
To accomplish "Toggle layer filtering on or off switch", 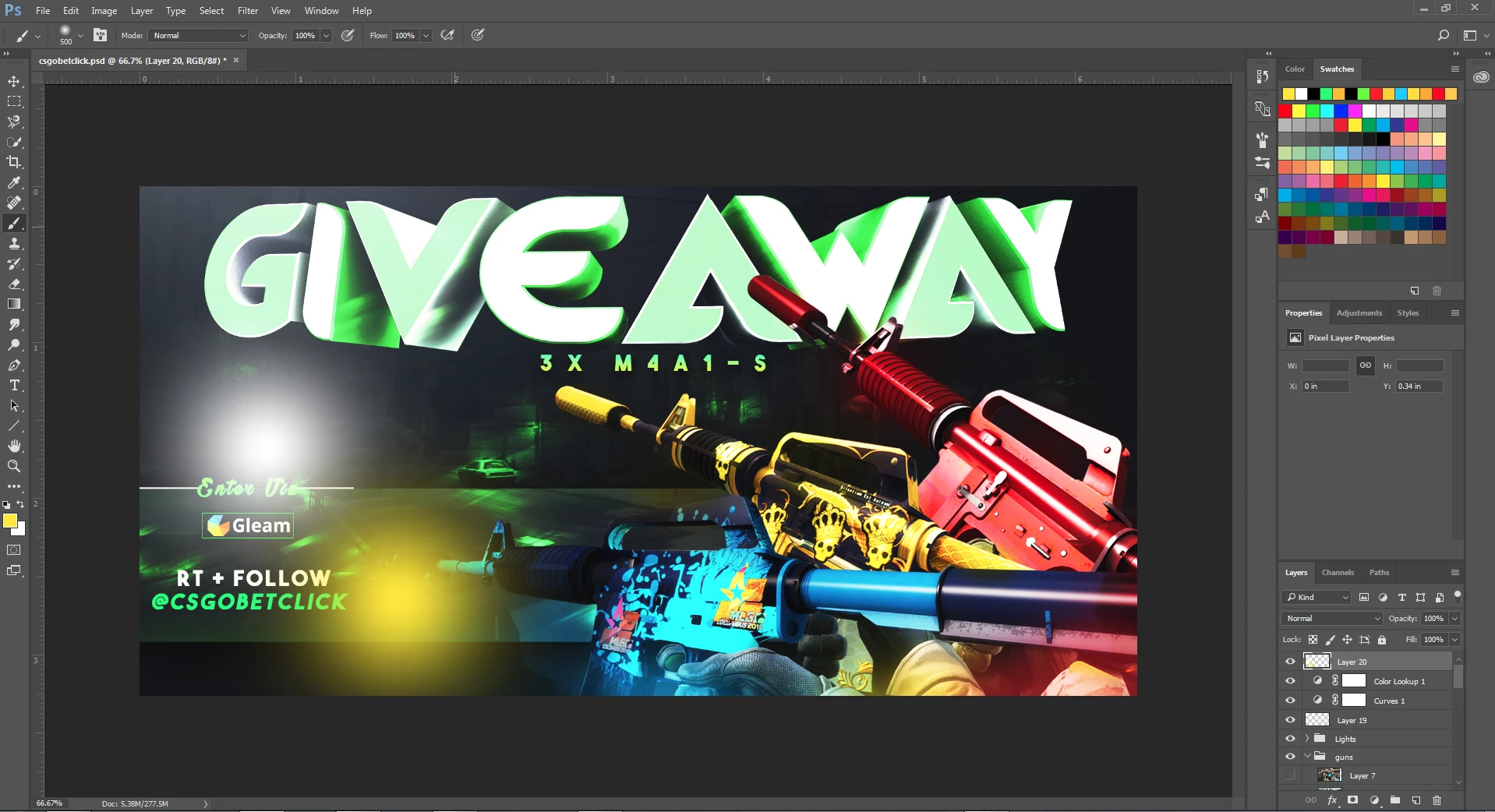I will pos(1458,596).
